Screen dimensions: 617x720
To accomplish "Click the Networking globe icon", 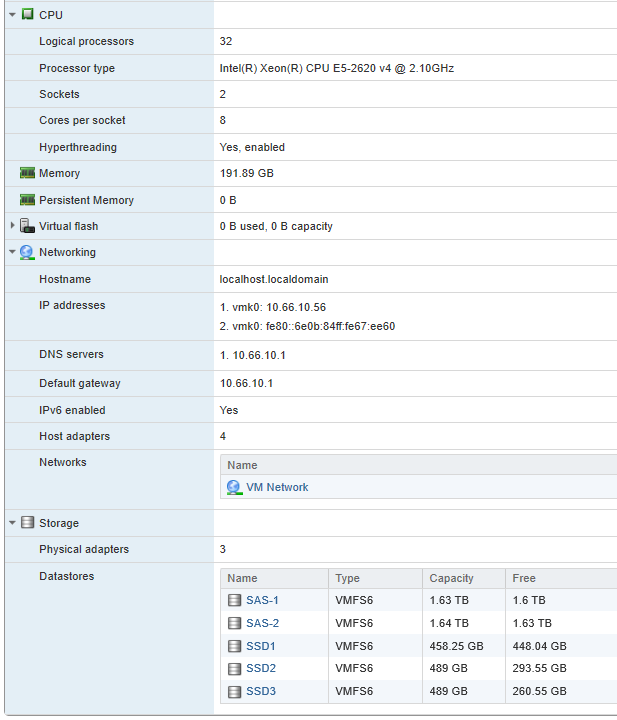I will point(28,253).
